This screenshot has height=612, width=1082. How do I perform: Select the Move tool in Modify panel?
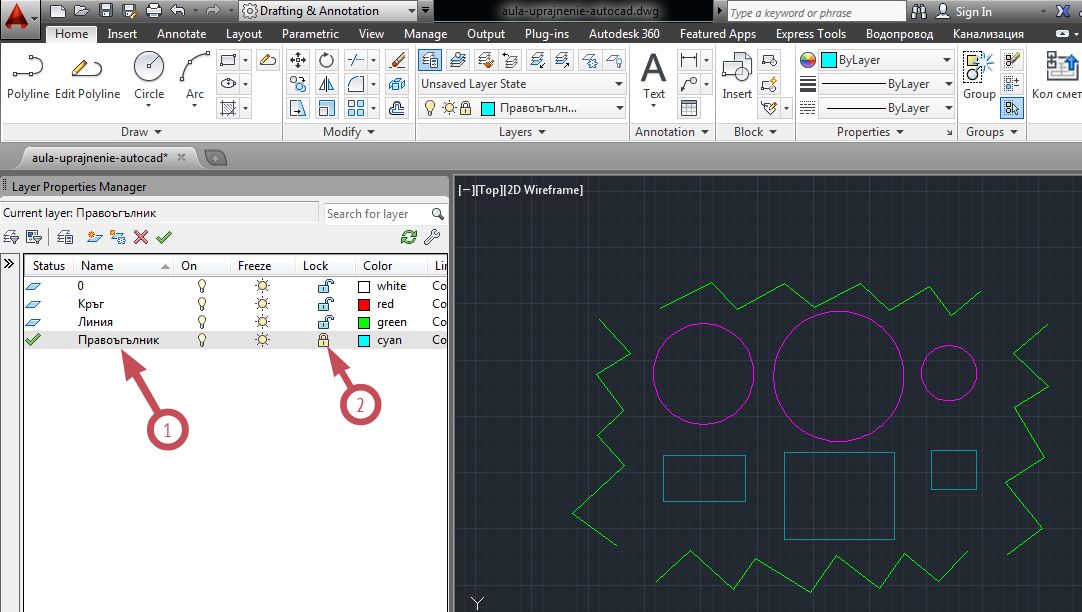pos(298,60)
